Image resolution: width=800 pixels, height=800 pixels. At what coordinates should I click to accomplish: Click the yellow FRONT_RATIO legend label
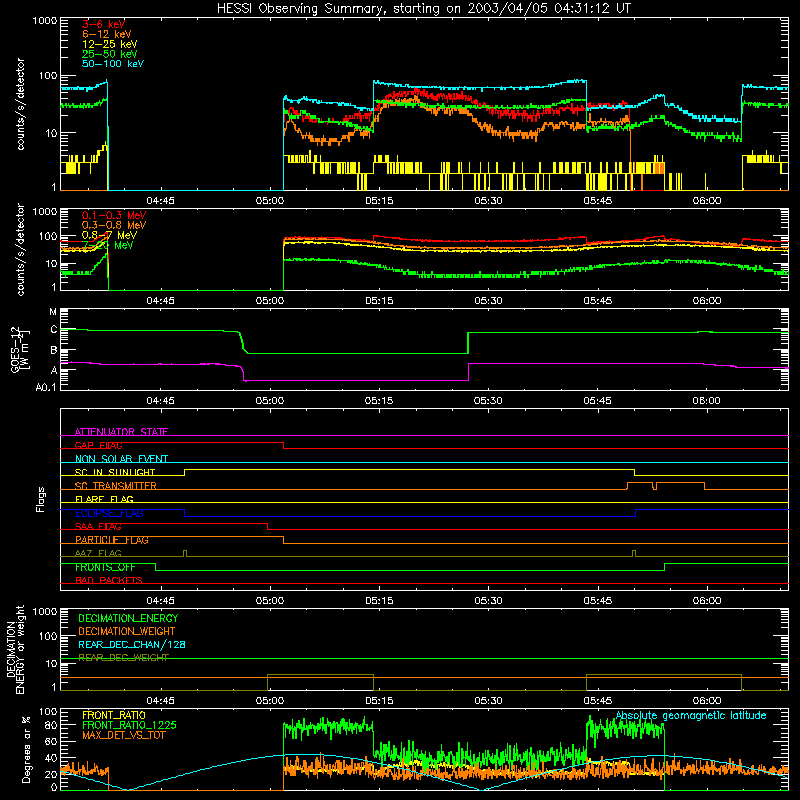(x=114, y=715)
